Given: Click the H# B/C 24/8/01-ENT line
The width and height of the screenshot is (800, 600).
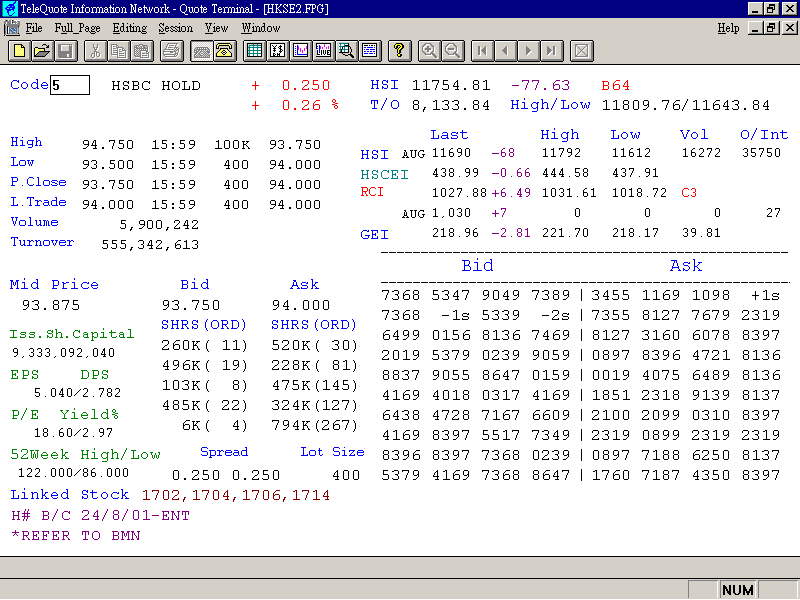Looking at the screenshot, I should [101, 516].
